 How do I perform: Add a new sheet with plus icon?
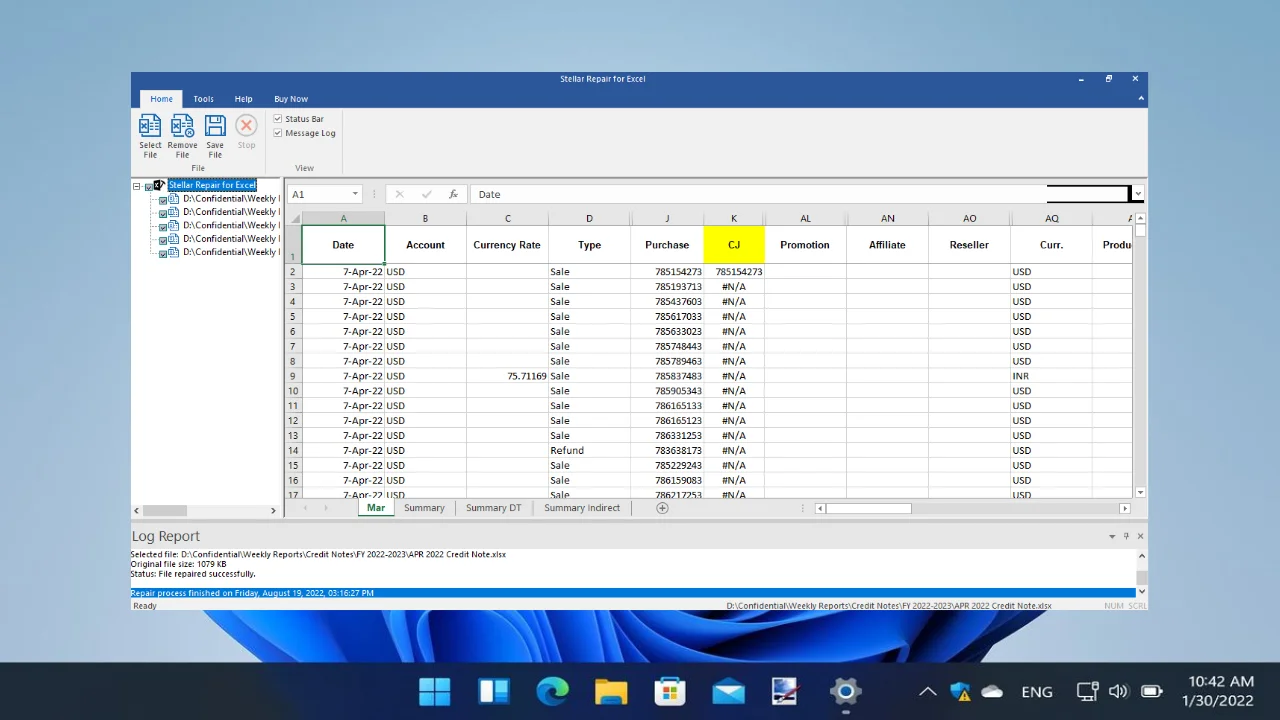662,508
